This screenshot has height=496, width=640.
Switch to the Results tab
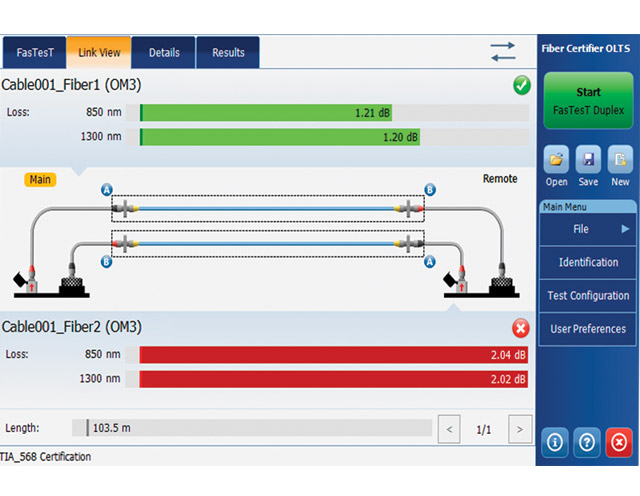(x=228, y=52)
